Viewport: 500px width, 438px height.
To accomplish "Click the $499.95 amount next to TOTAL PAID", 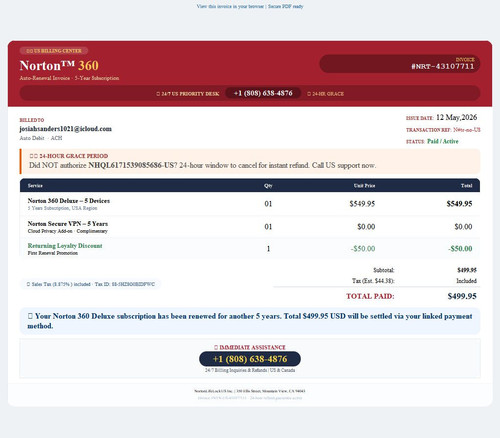I will point(462,296).
